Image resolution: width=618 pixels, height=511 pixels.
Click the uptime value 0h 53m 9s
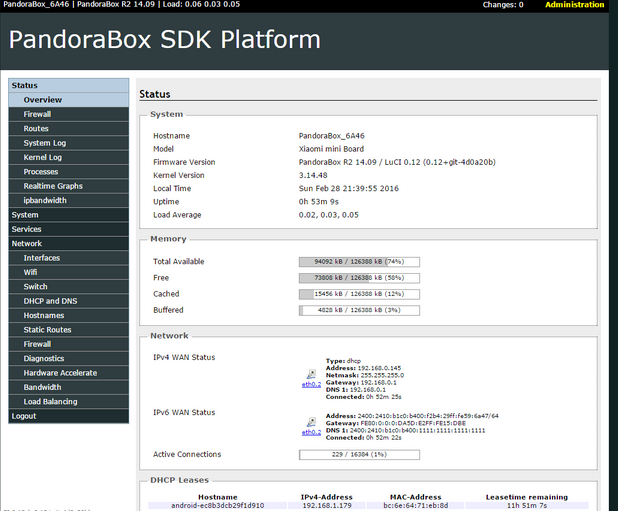(318, 202)
